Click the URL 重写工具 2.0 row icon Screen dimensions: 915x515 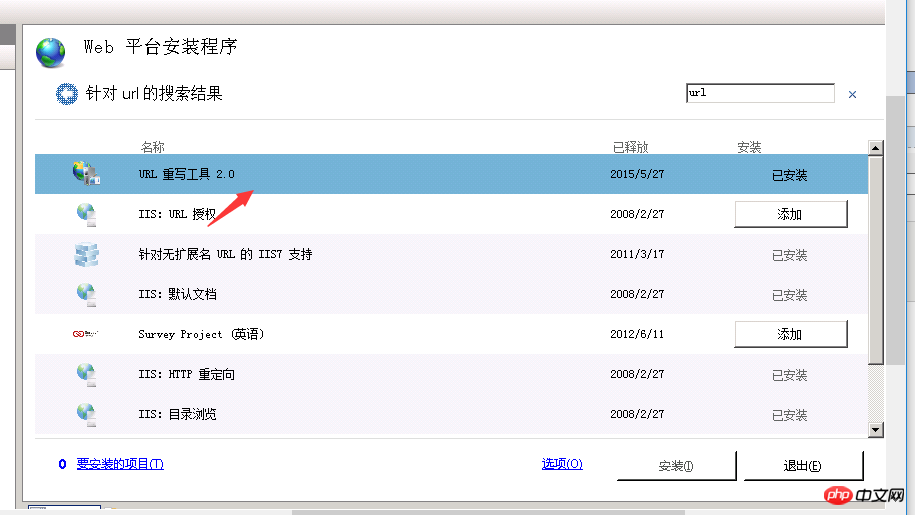(86, 174)
